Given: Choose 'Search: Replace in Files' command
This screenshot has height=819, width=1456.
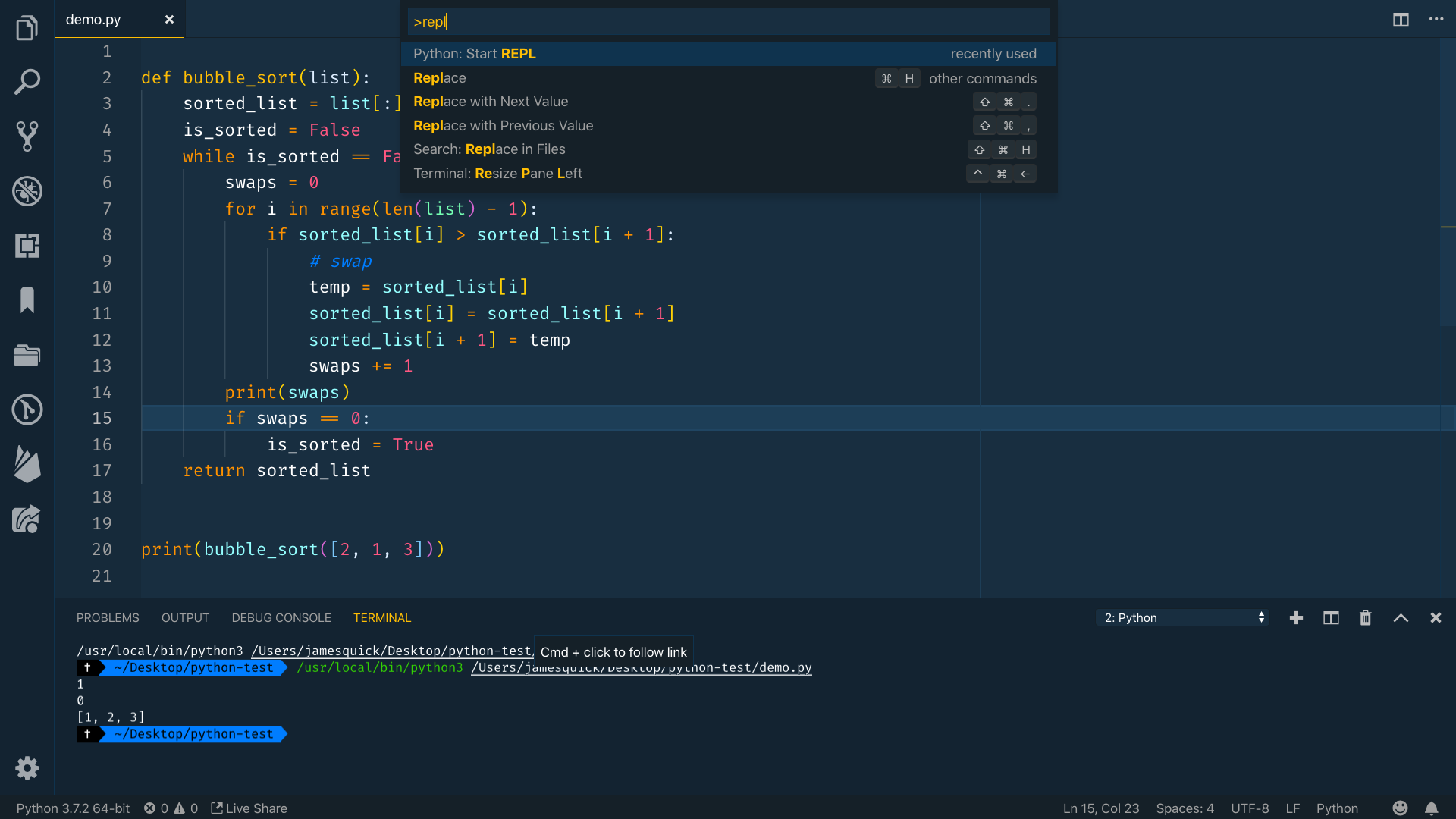Looking at the screenshot, I should 728,149.
